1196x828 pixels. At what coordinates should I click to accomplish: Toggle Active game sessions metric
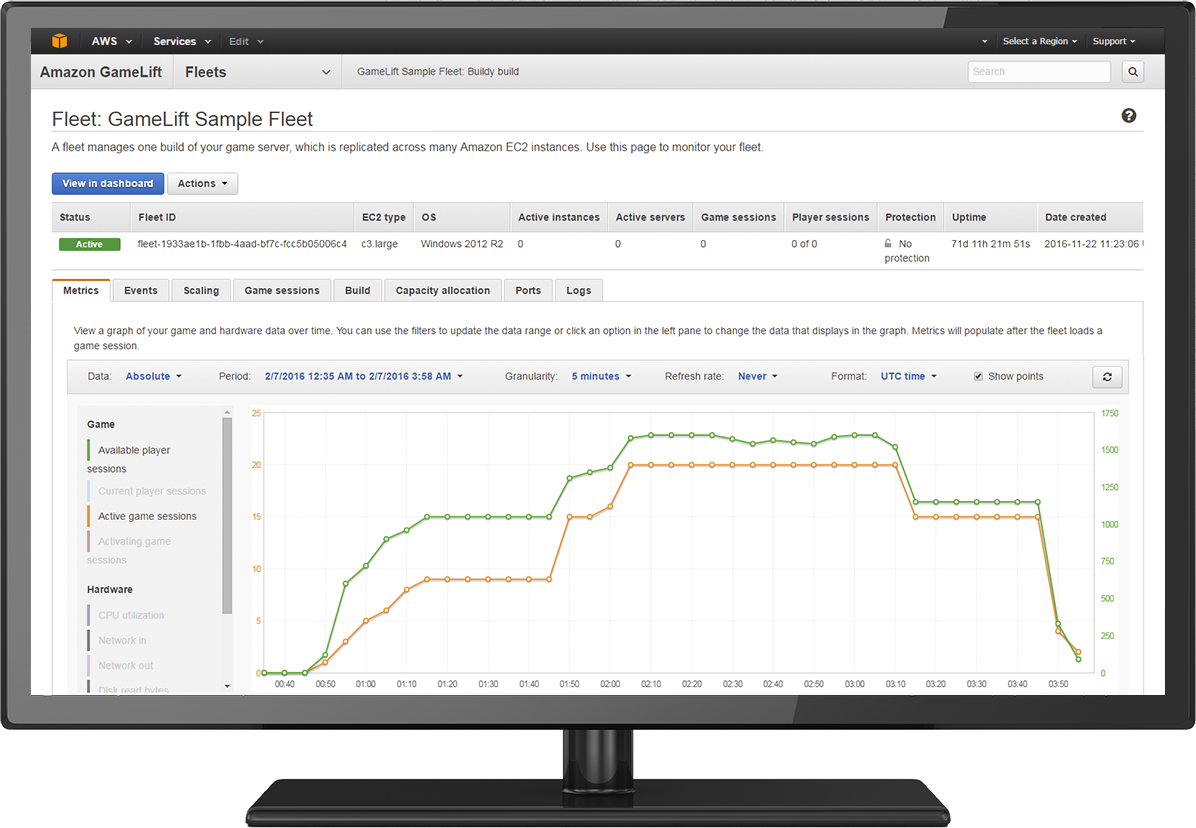pyautogui.click(x=142, y=516)
